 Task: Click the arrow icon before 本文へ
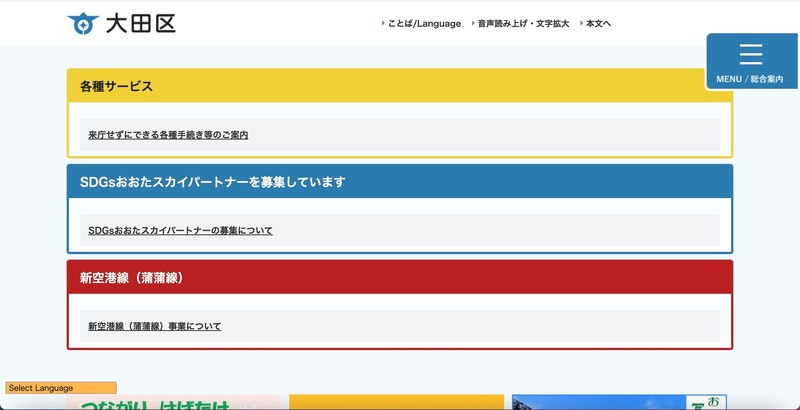click(x=579, y=23)
